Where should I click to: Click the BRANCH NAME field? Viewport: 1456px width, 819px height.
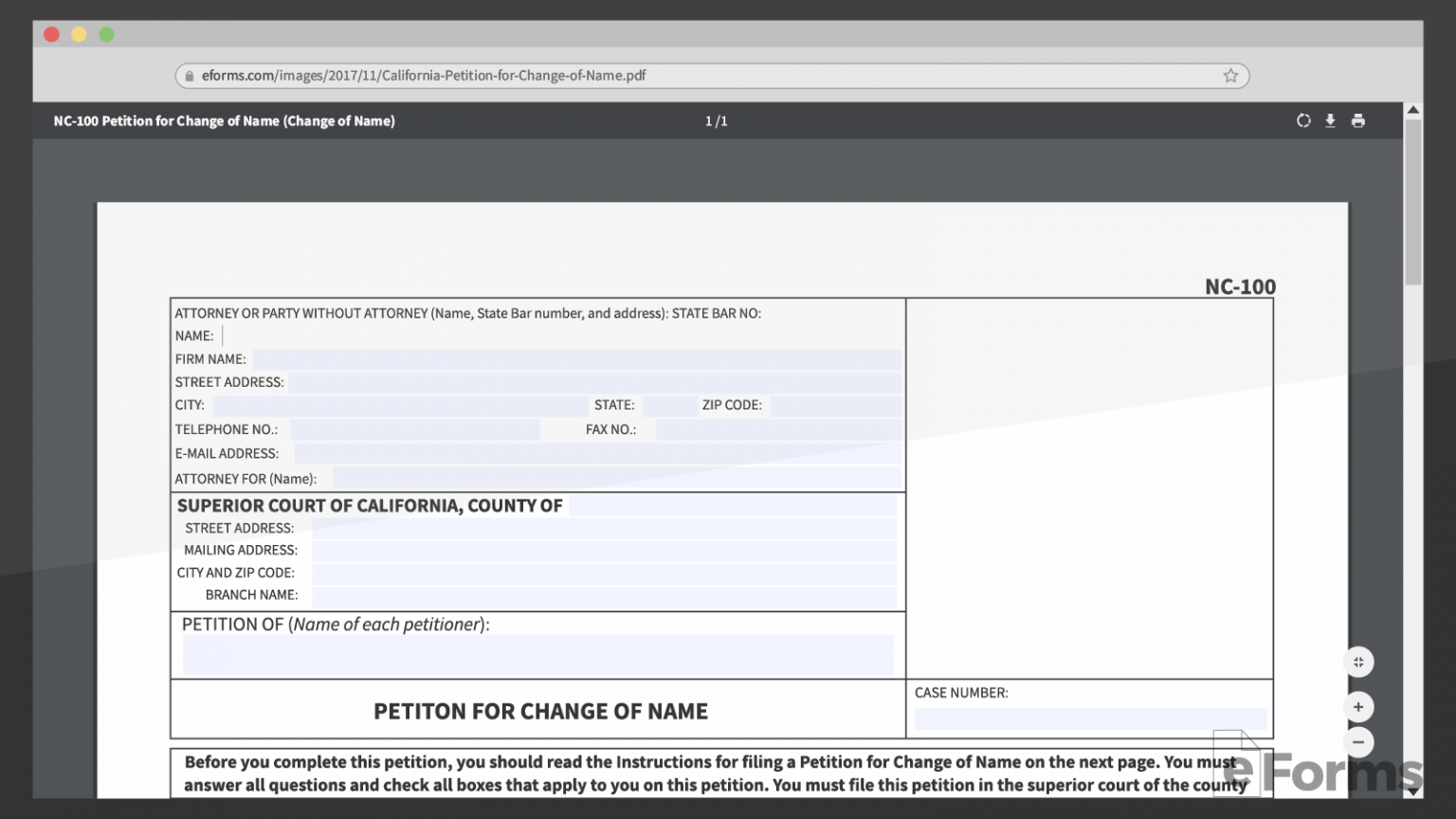tap(607, 594)
